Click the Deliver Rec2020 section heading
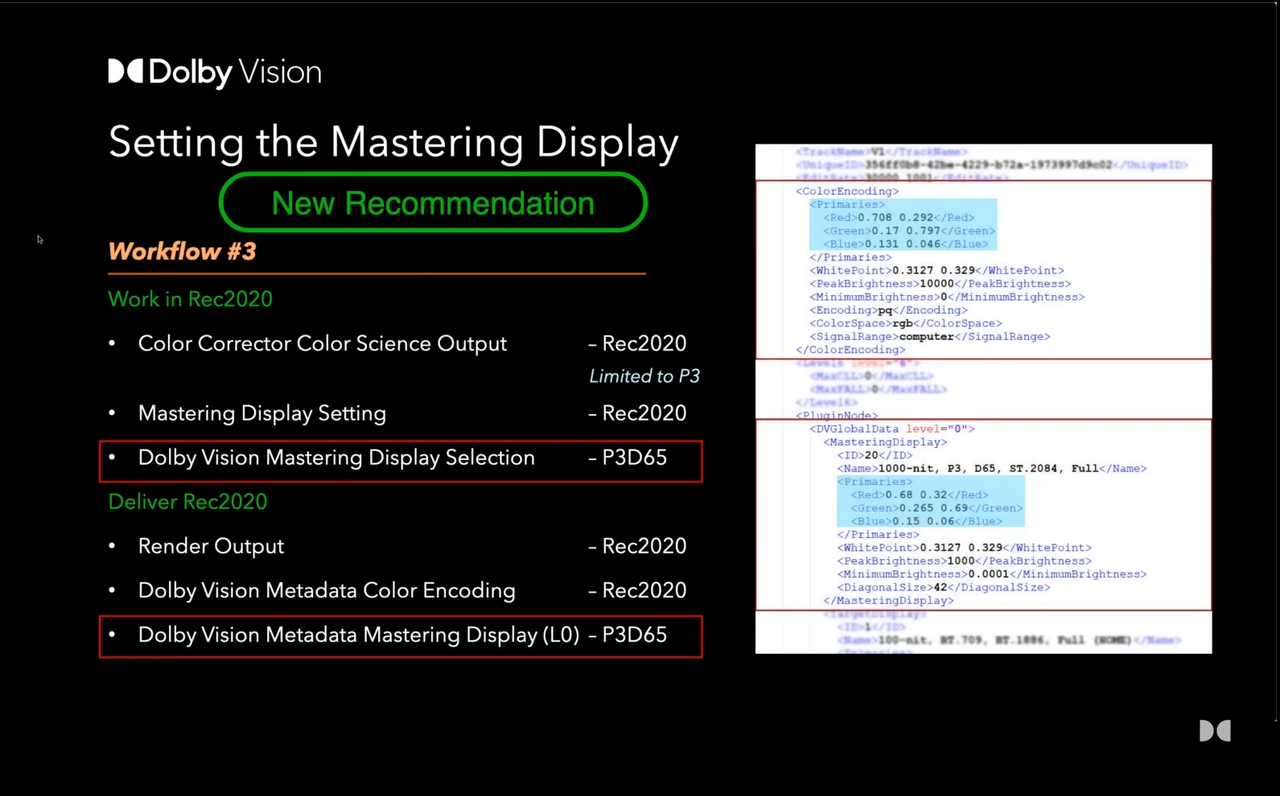The width and height of the screenshot is (1280, 796). click(x=188, y=501)
